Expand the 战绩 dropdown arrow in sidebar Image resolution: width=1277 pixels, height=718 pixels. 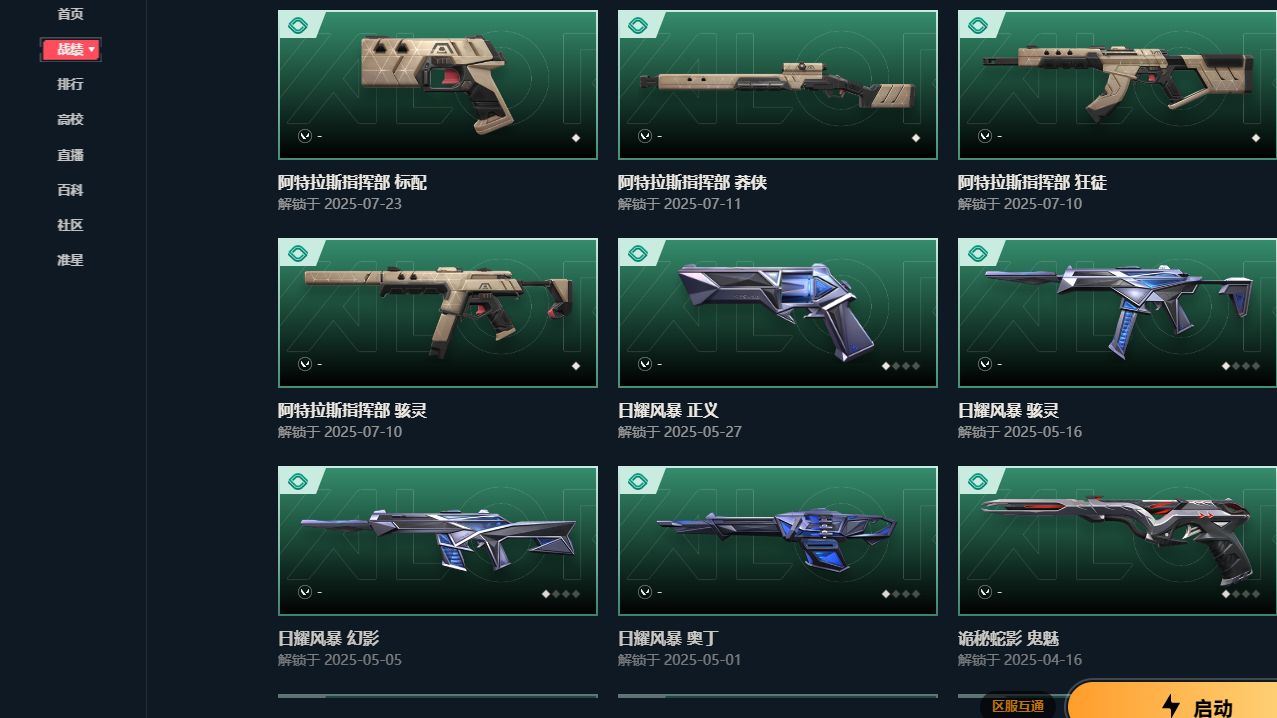pos(92,49)
